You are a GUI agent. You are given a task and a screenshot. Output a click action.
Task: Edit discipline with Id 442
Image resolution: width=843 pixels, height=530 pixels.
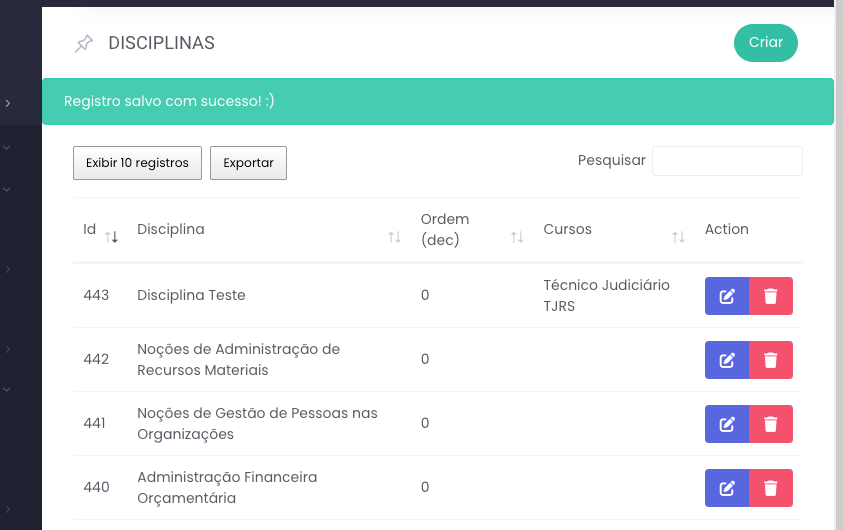(727, 360)
